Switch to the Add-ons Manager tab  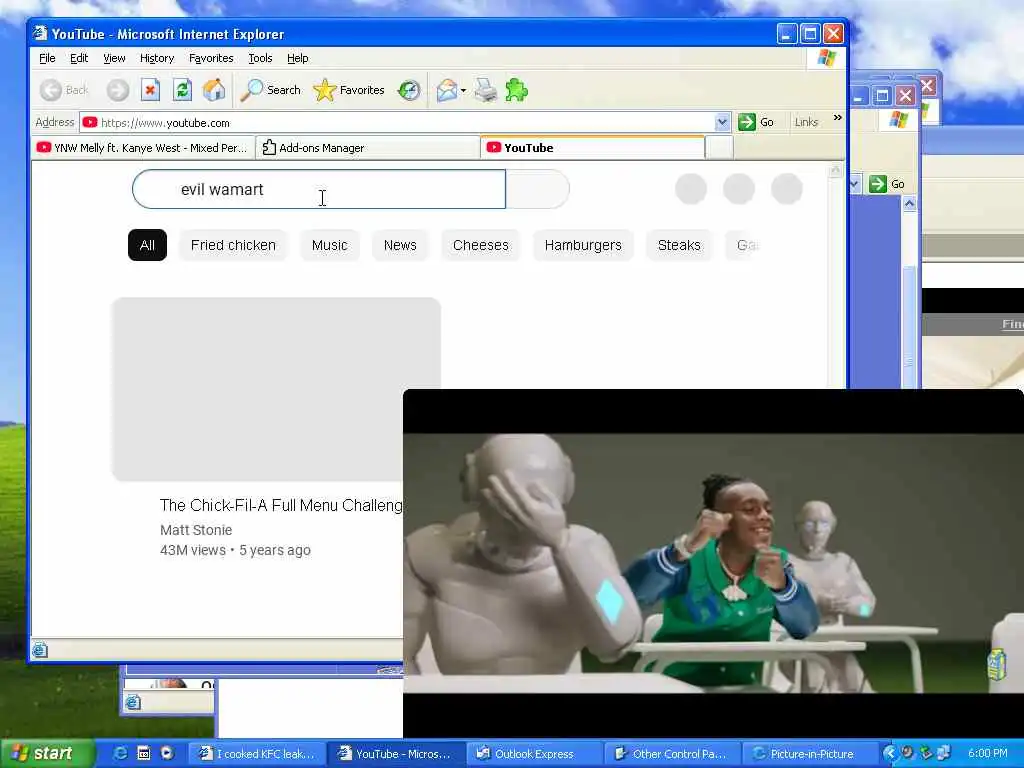click(368, 148)
